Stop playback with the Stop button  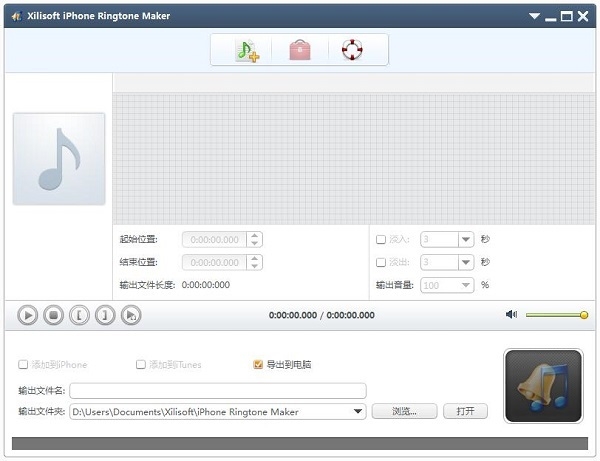pyautogui.click(x=54, y=315)
